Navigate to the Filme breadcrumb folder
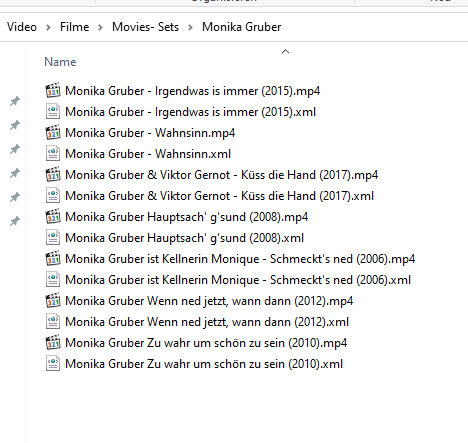Image resolution: width=468 pixels, height=443 pixels. 75,27
